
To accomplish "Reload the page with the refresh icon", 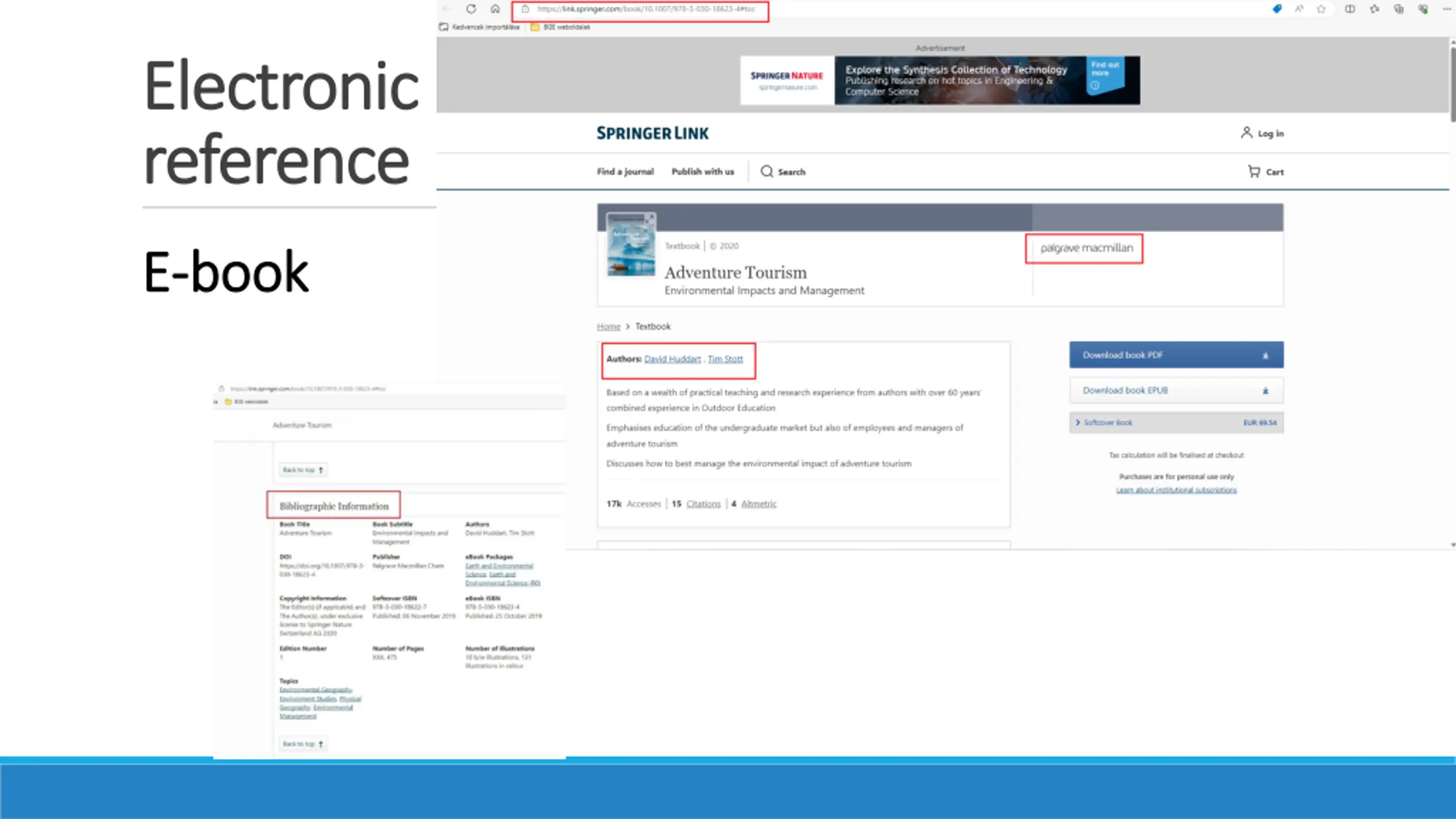I will coord(471,9).
